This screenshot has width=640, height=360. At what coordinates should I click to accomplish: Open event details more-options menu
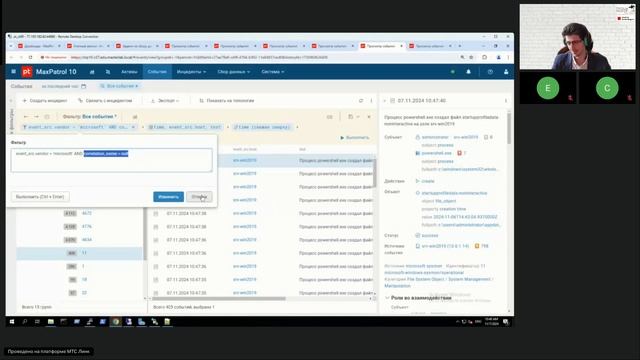[x=506, y=100]
